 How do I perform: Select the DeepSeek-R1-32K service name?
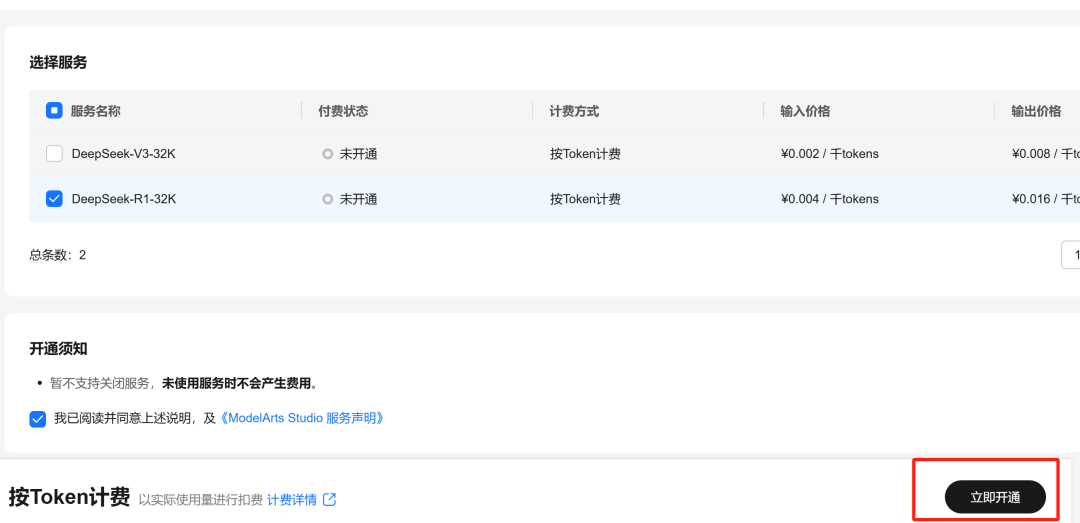pyautogui.click(x=124, y=199)
